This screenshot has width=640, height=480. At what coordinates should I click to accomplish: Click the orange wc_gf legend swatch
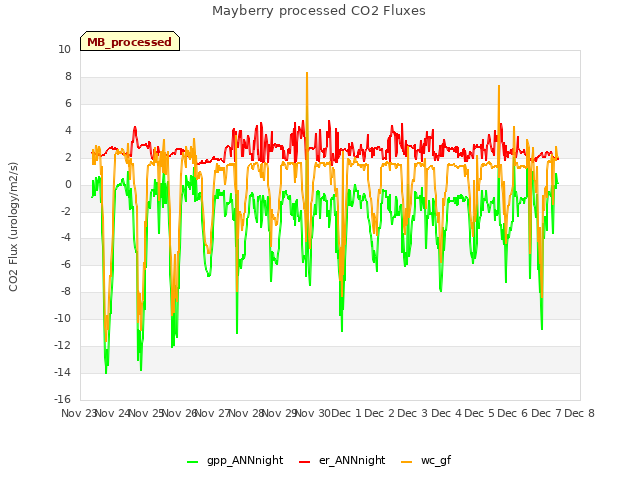point(407,462)
